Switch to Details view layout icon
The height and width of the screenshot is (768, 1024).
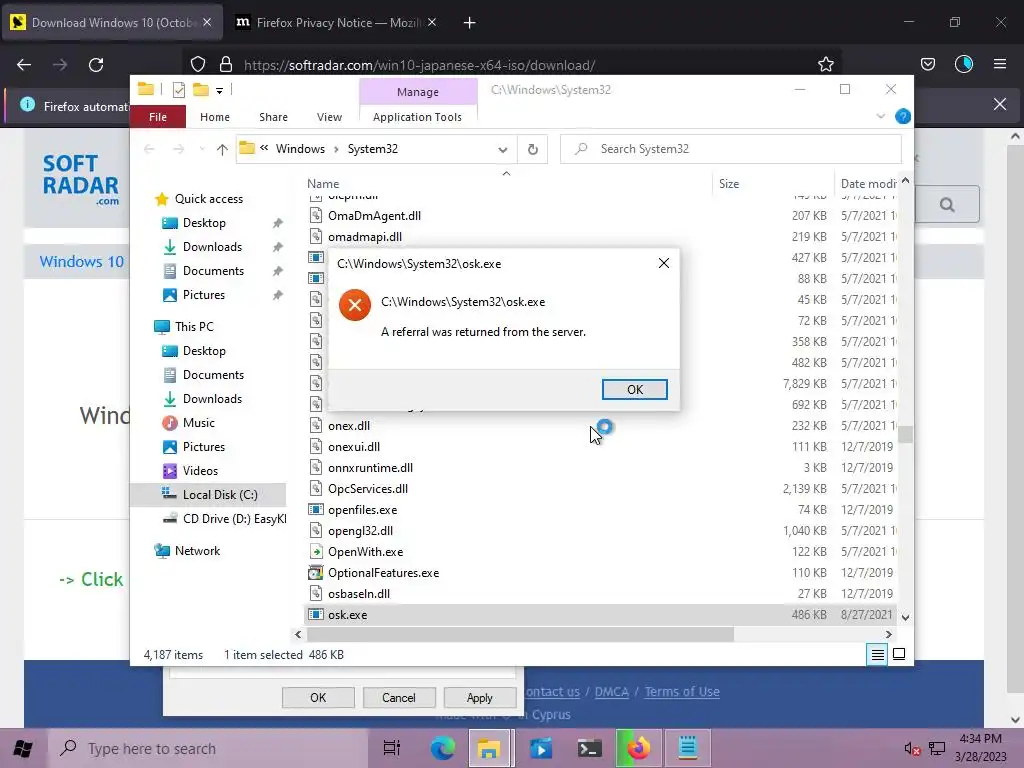[878, 654]
